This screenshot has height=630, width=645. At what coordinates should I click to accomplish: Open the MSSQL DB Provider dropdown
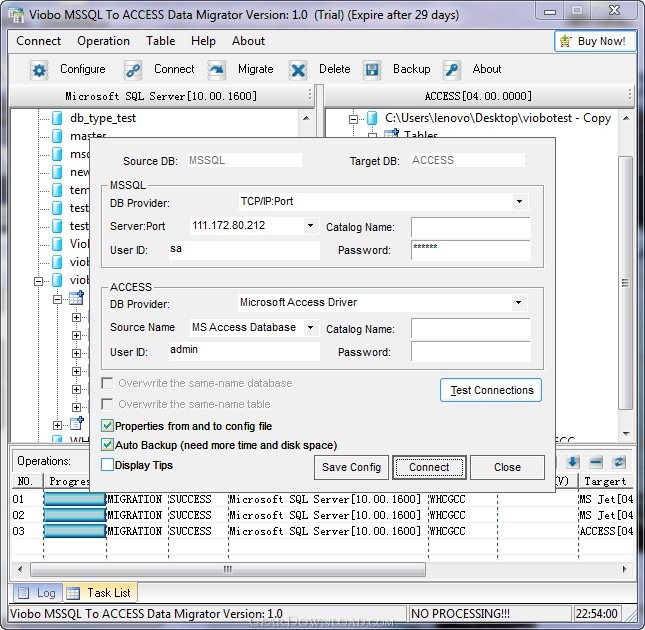click(x=520, y=202)
